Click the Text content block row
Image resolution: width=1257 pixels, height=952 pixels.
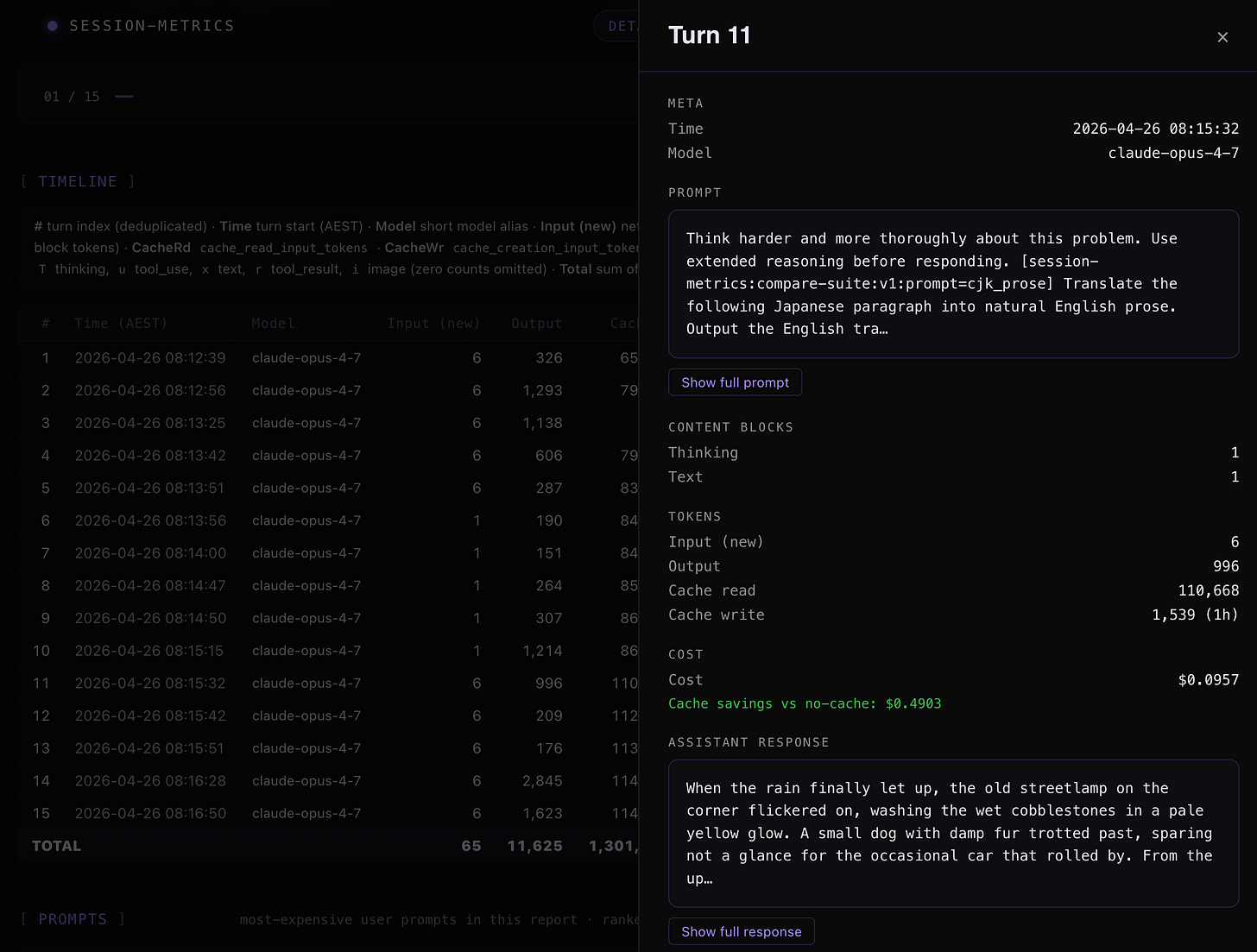pyautogui.click(x=953, y=476)
